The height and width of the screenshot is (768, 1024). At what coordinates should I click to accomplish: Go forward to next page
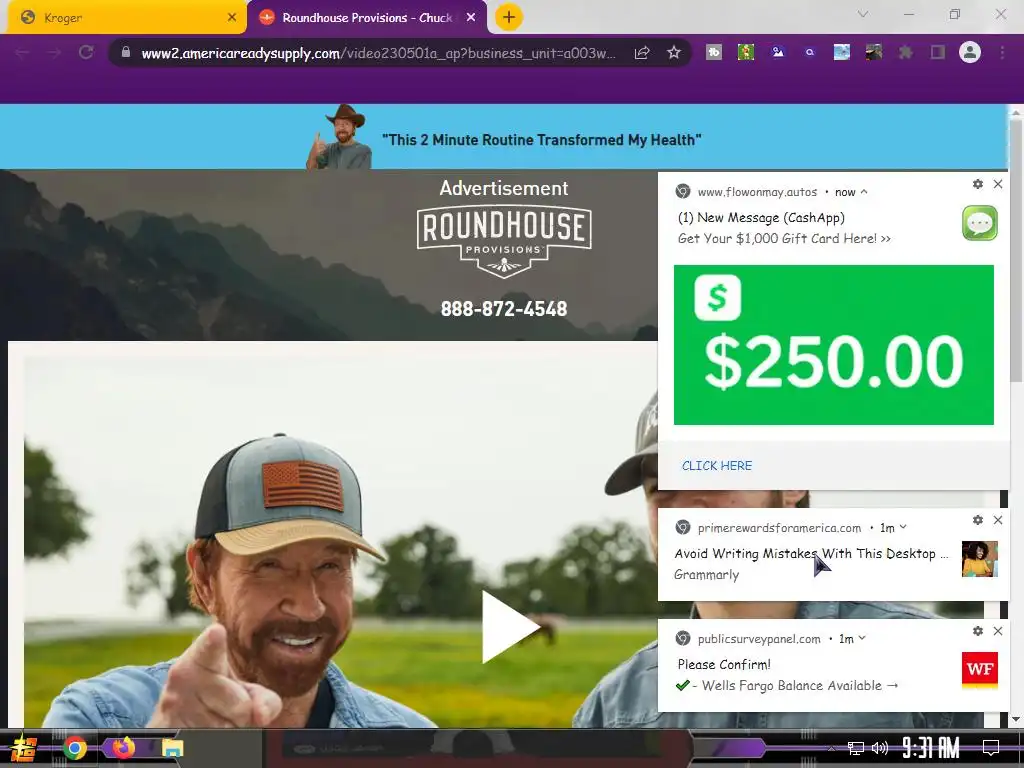54,53
